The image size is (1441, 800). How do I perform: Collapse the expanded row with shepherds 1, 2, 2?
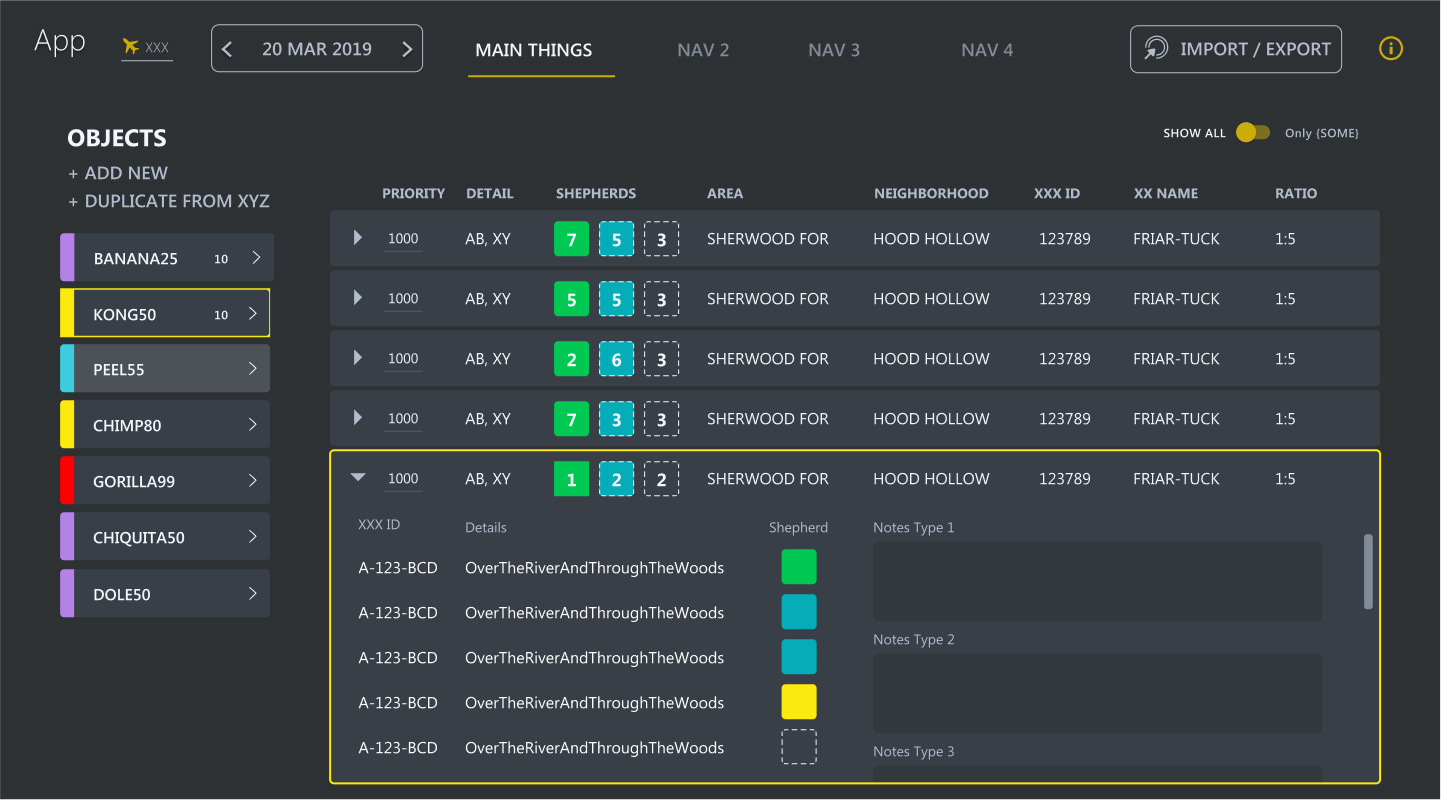(x=358, y=478)
